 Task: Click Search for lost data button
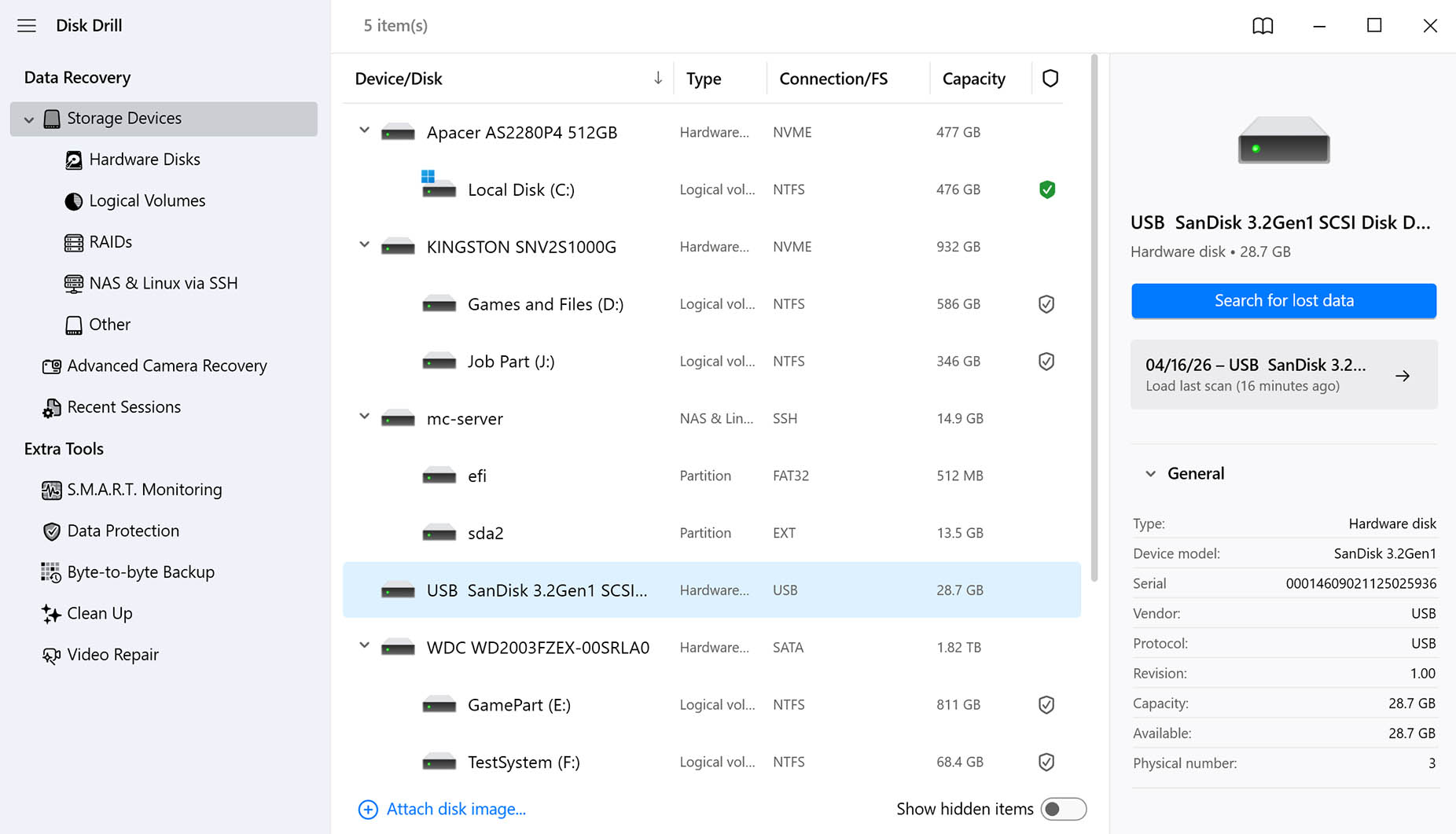[x=1284, y=300]
